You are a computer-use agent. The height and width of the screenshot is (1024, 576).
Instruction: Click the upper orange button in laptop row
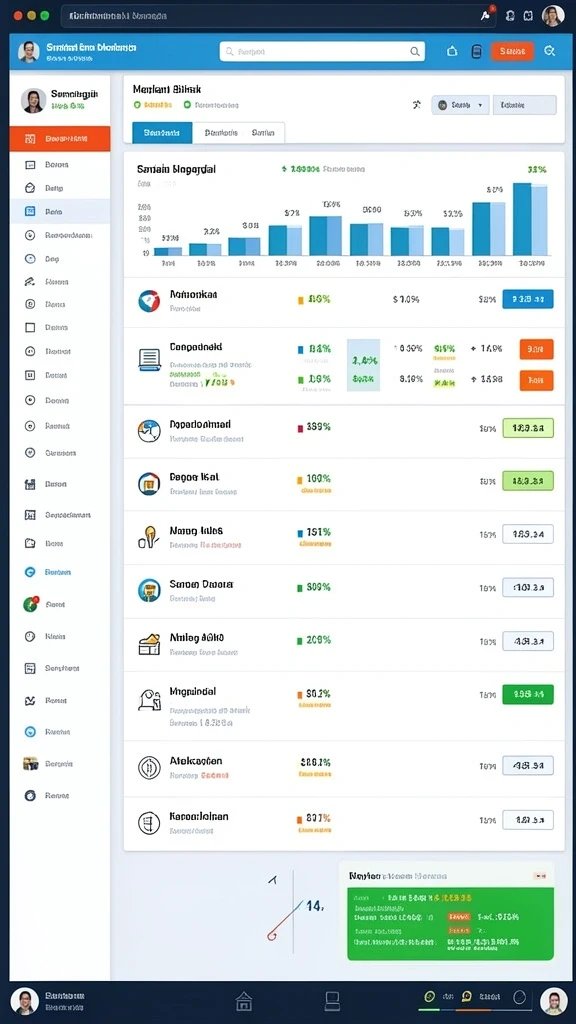[x=536, y=349]
